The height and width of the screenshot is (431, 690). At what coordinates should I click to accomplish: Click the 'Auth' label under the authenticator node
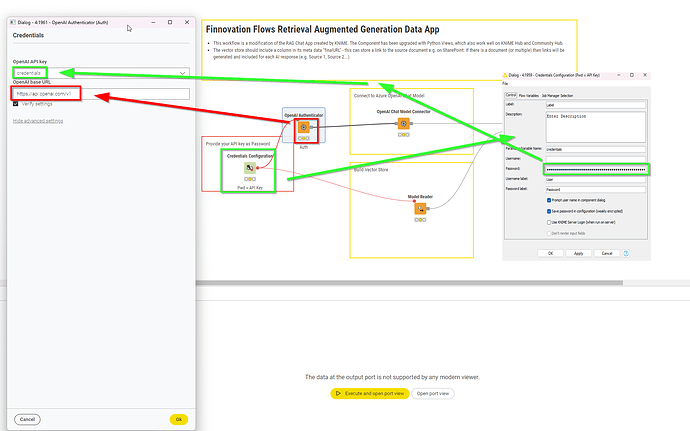click(x=304, y=147)
